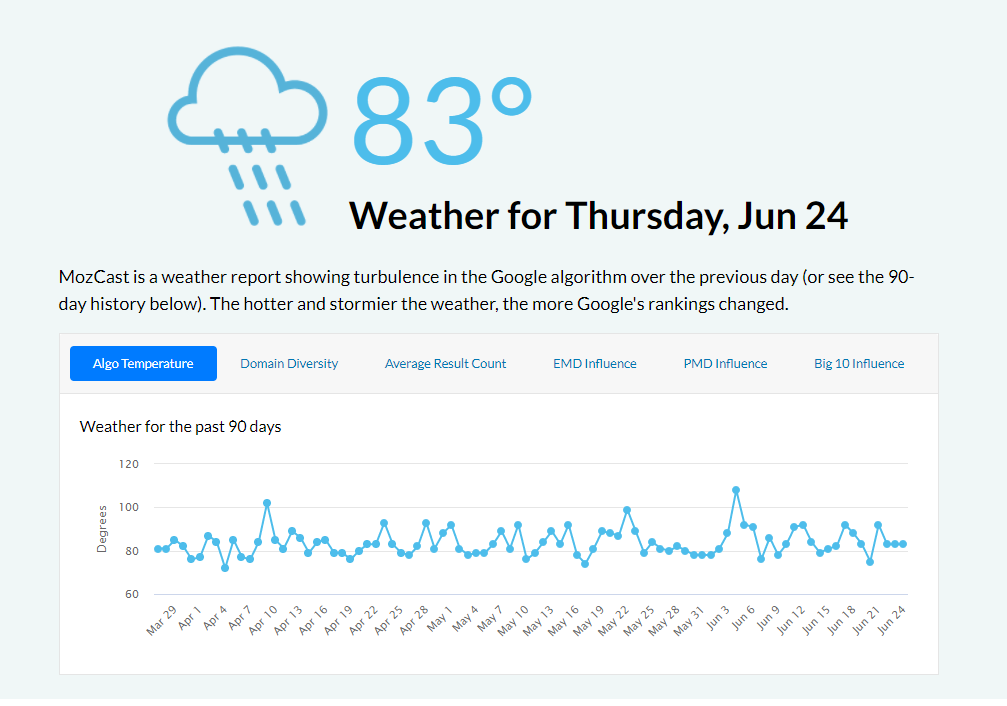
Task: Click the Degrees y-axis title
Action: (101, 529)
